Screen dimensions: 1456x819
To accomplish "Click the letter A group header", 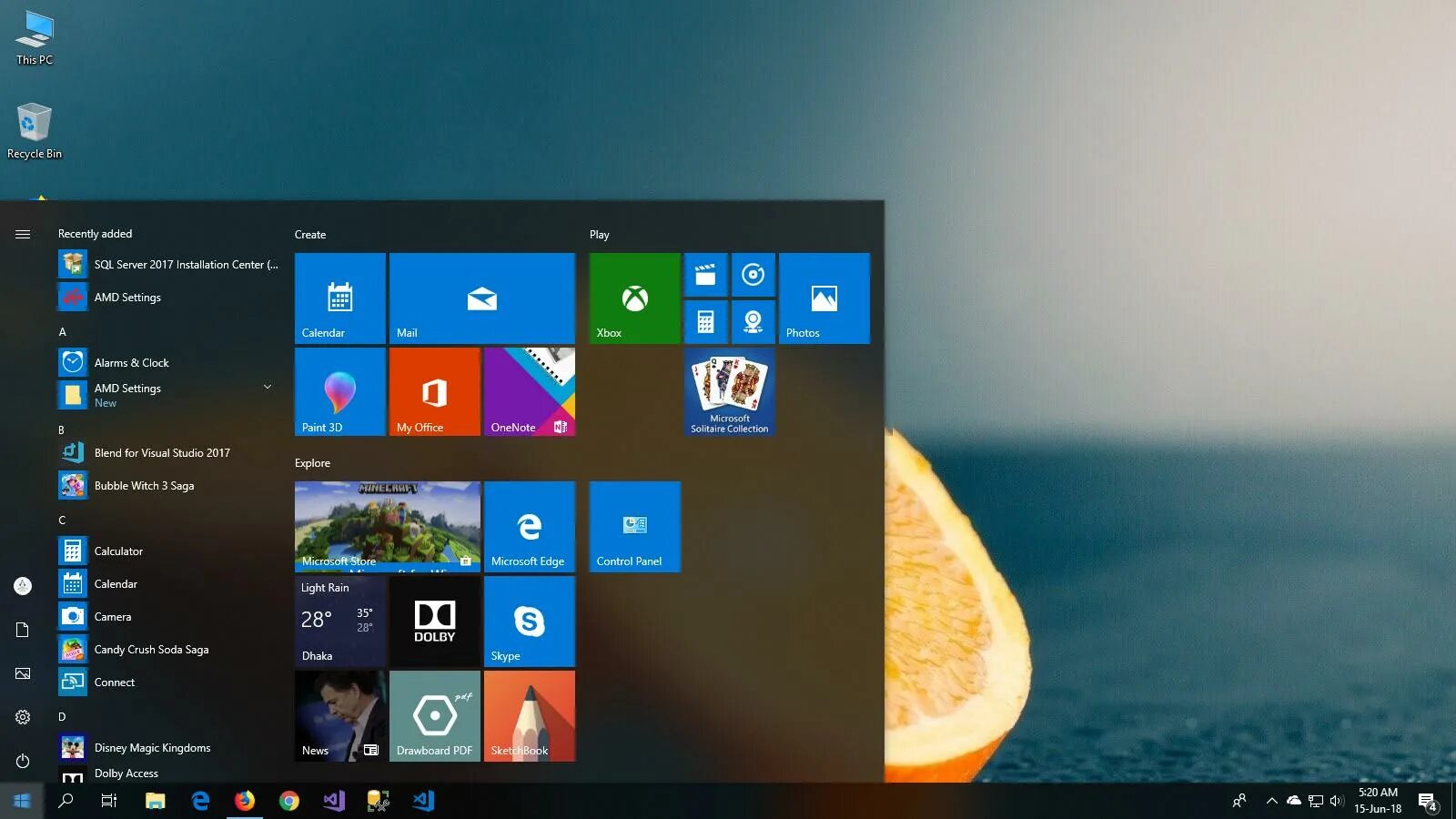I will coord(63,332).
